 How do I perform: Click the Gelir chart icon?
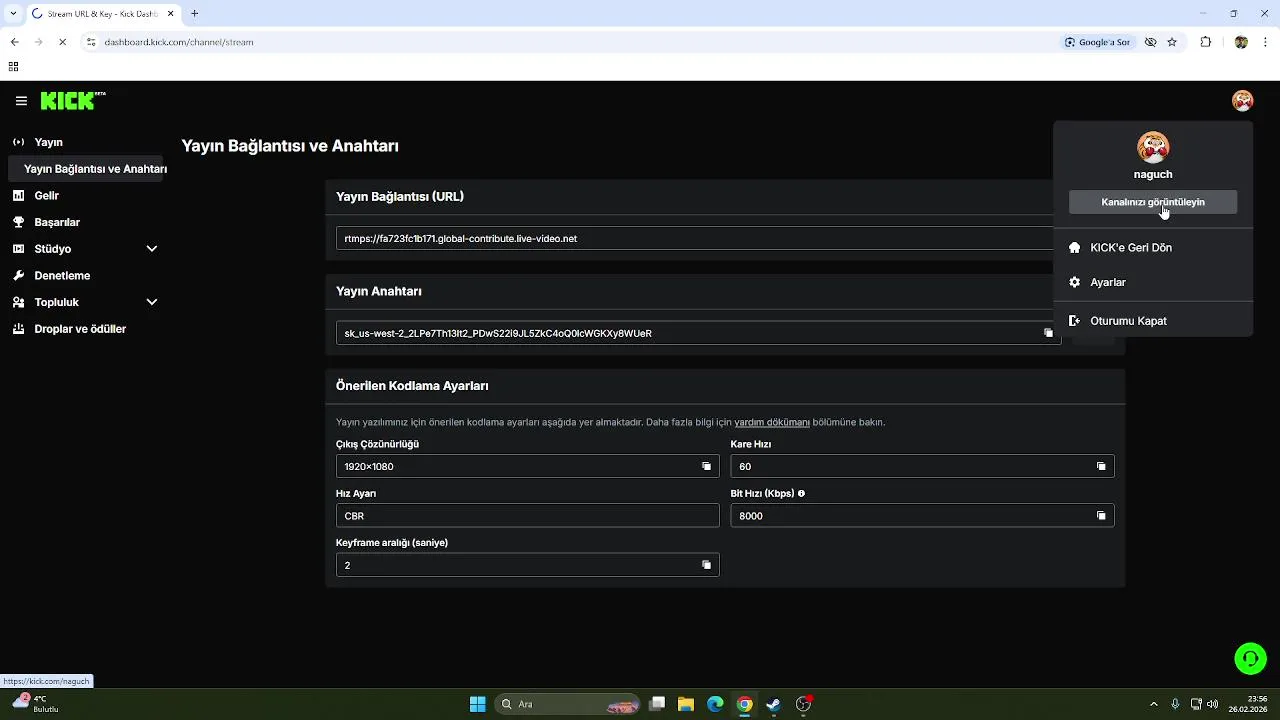click(x=18, y=196)
